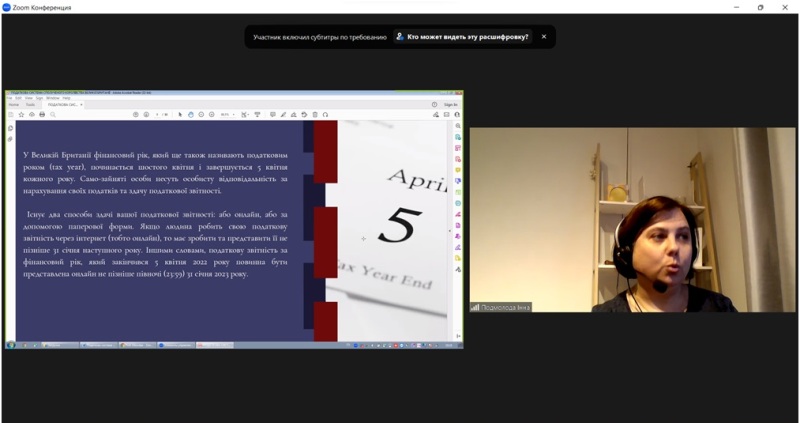800x423 pixels.
Task: Open the zoom percentage dropdown
Action: tap(228, 115)
